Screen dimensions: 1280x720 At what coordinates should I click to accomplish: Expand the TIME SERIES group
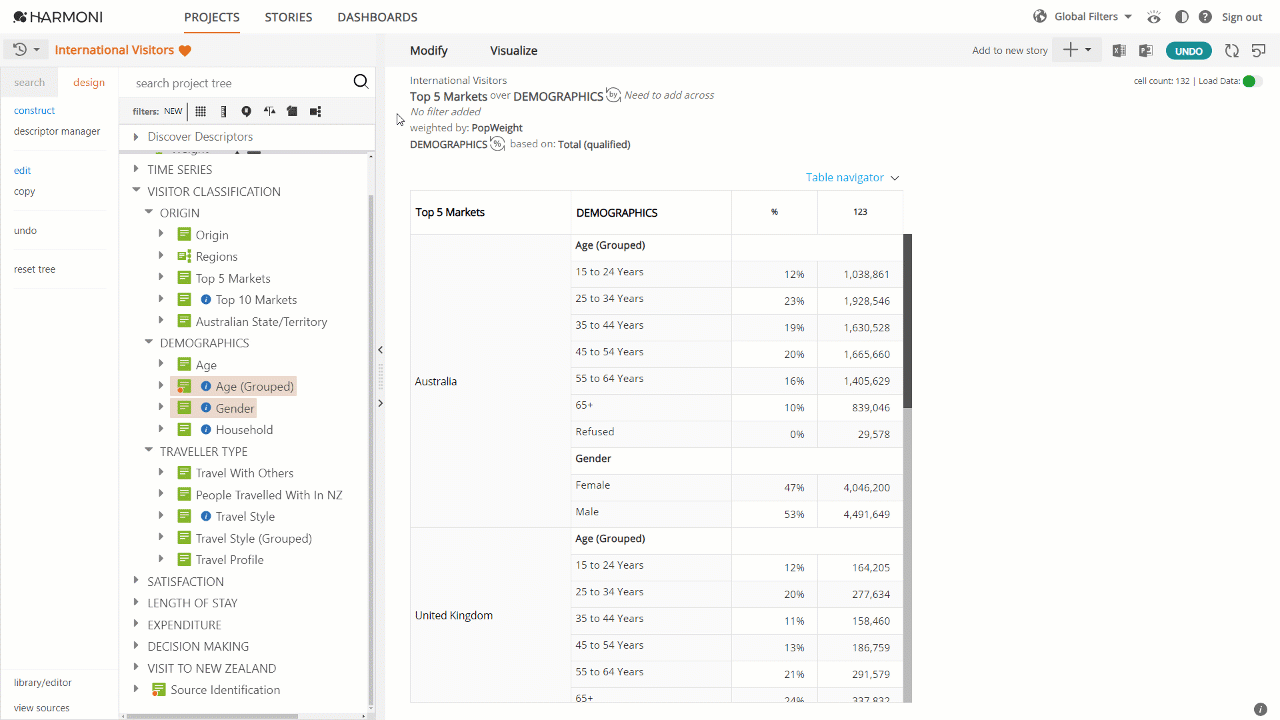point(137,170)
